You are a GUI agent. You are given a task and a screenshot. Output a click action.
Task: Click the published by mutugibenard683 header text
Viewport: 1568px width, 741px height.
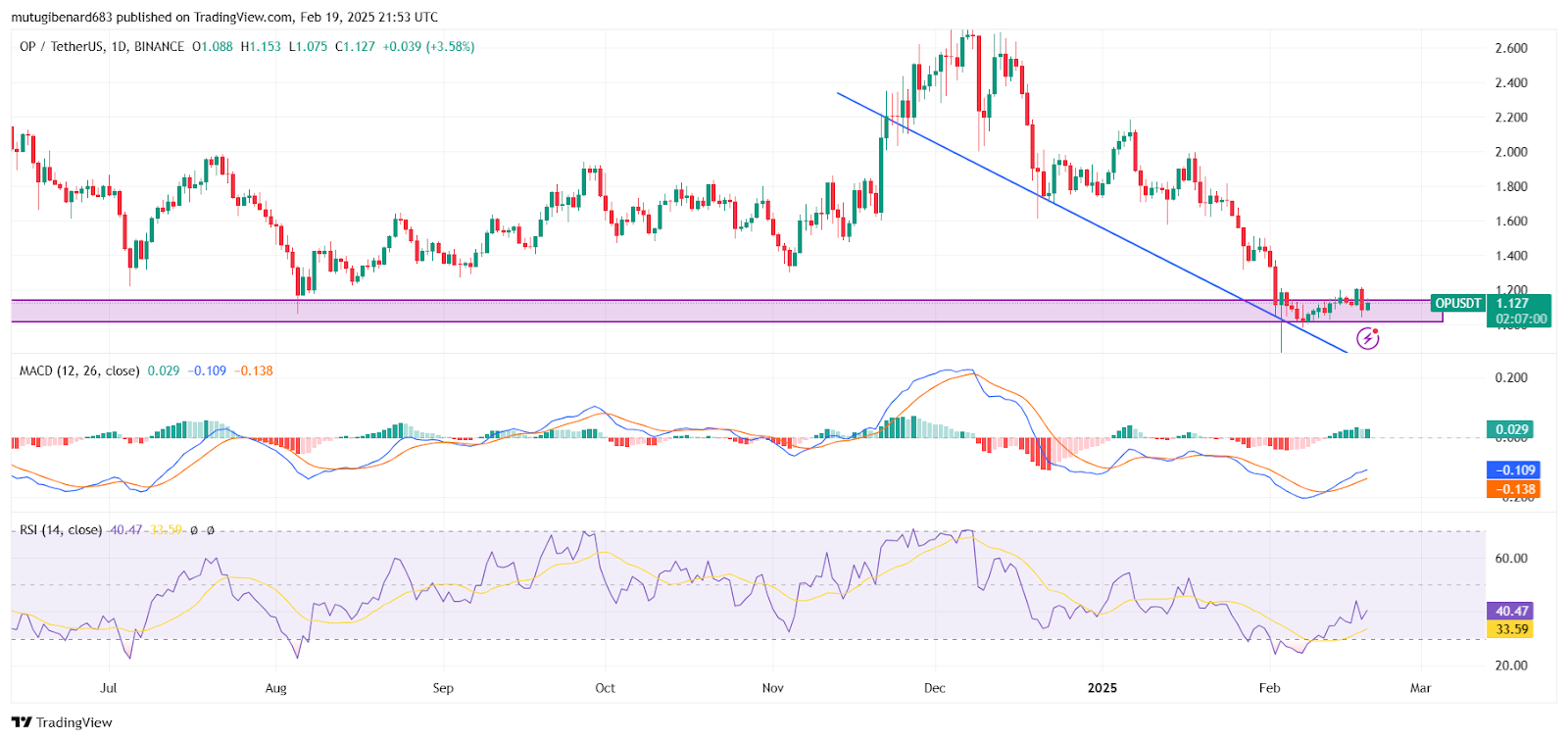224,17
